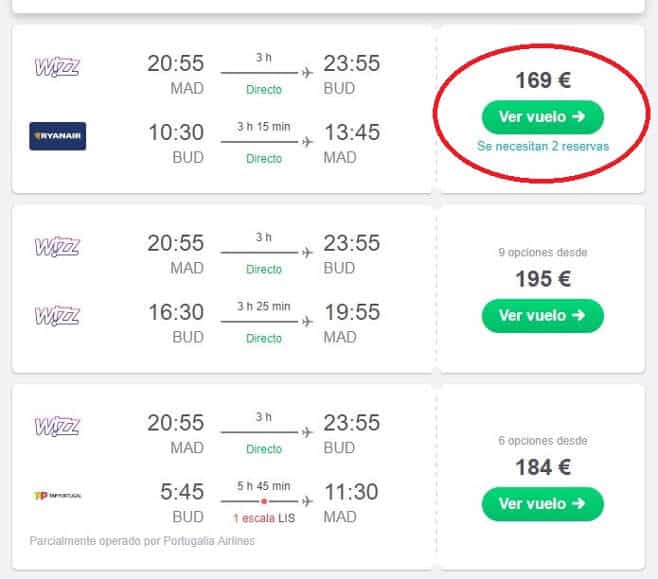
Task: Click the red stopover dot on the LIS flight line
Action: point(263,501)
